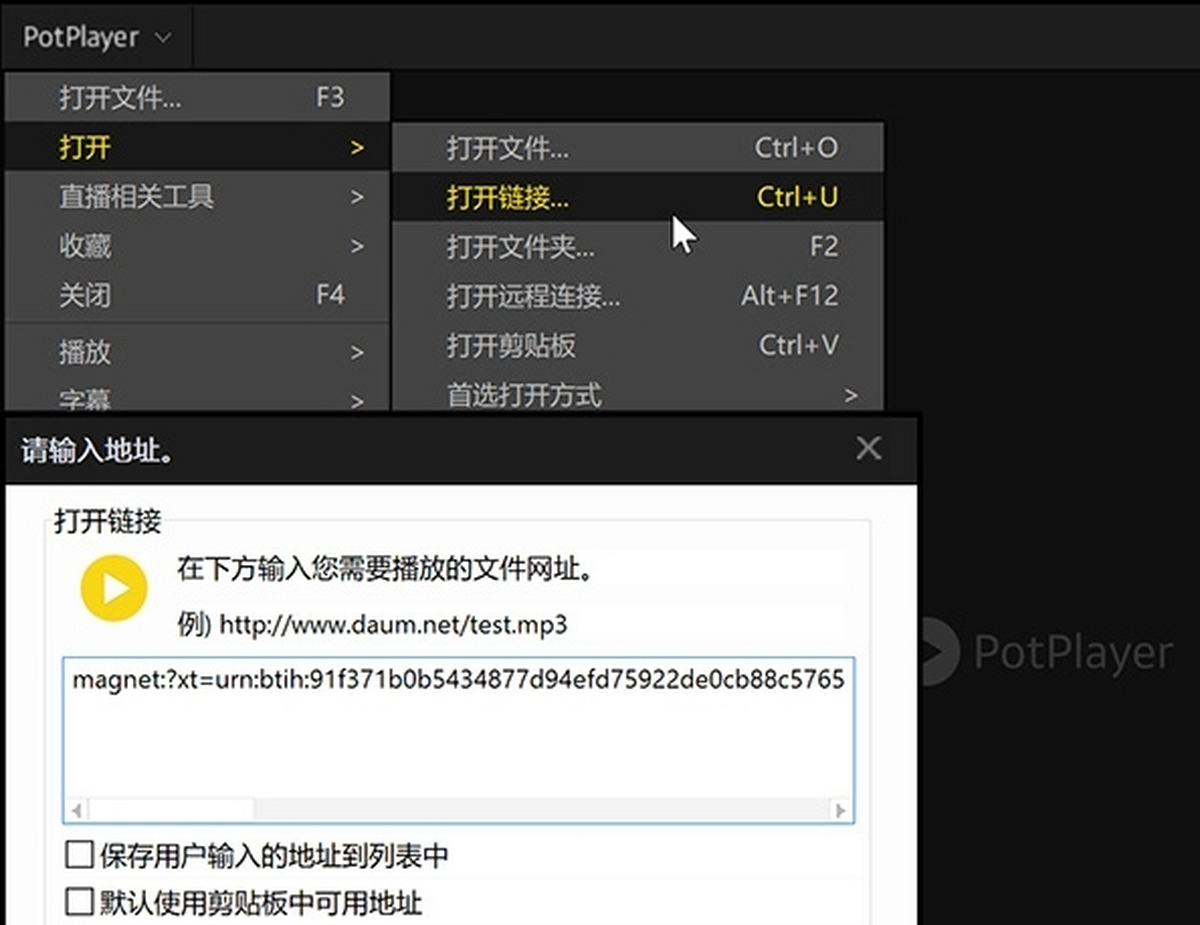Open the 直播相关工具 submenu
Image resolution: width=1200 pixels, height=925 pixels.
(x=197, y=196)
